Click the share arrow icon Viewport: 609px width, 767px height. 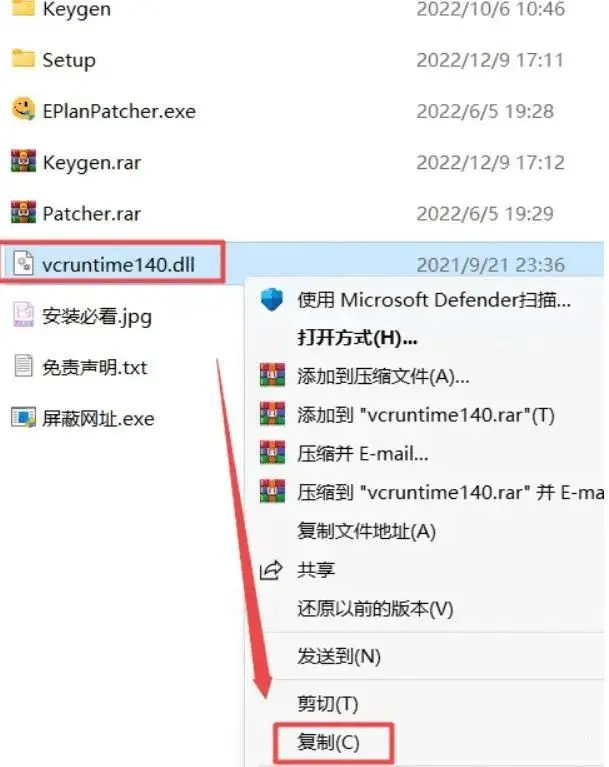tap(271, 570)
